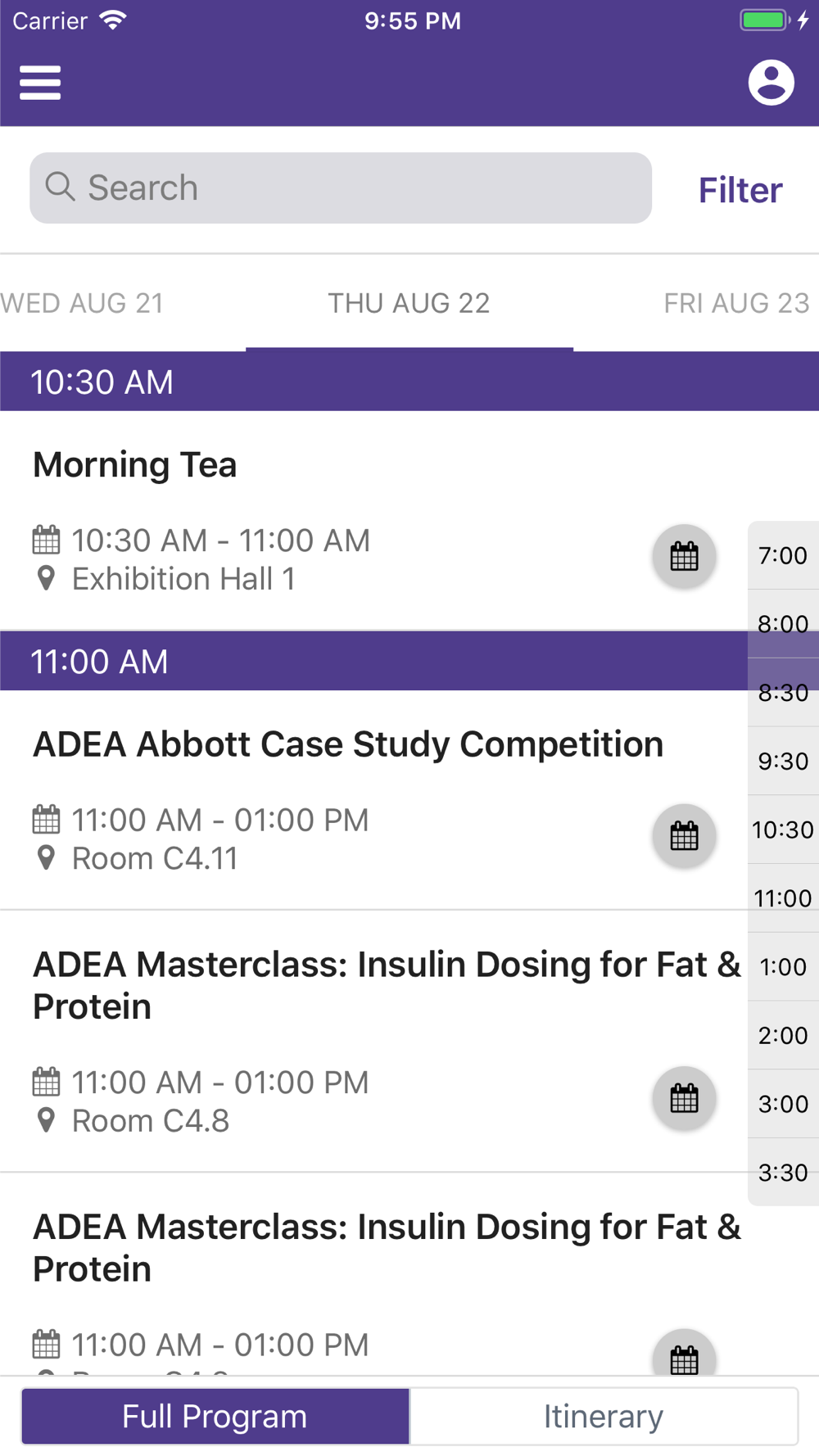Toggle to Full Program view

coord(215,1416)
